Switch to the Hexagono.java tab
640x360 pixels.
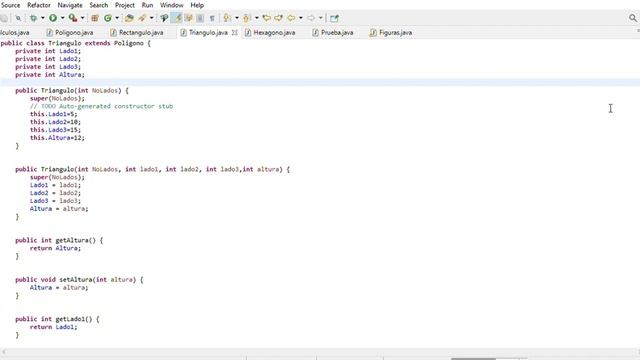[x=270, y=32]
